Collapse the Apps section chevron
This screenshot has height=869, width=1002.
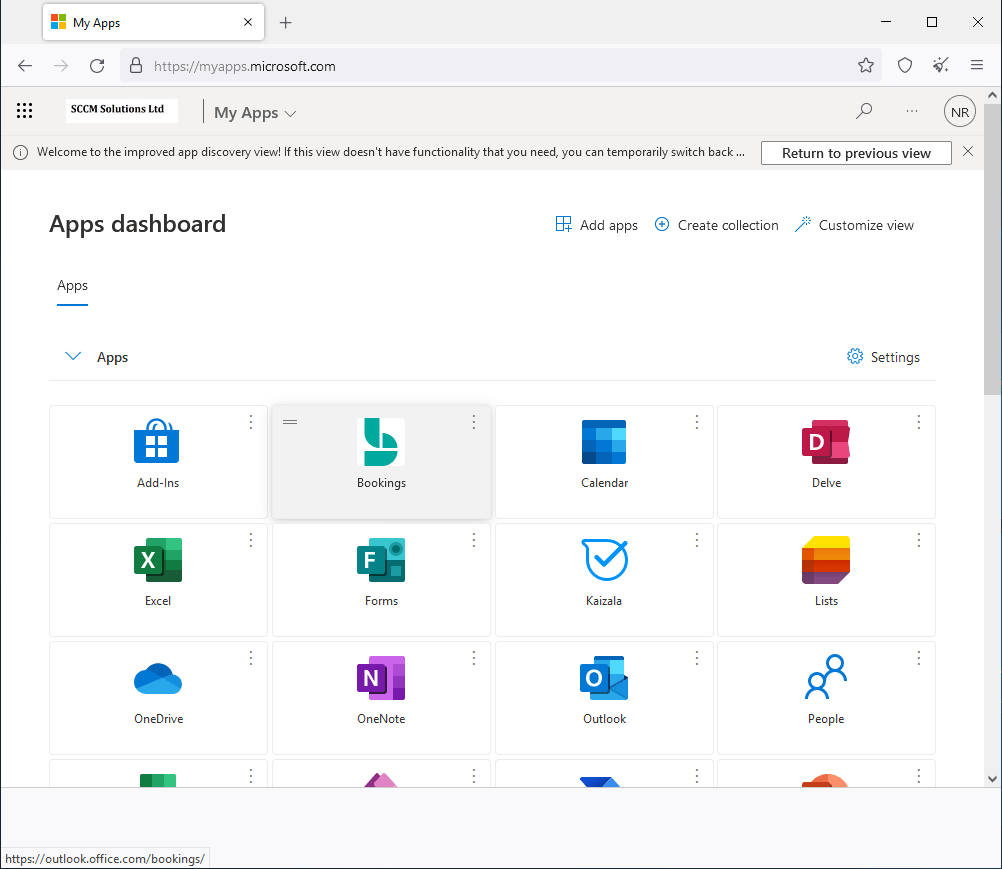point(73,357)
